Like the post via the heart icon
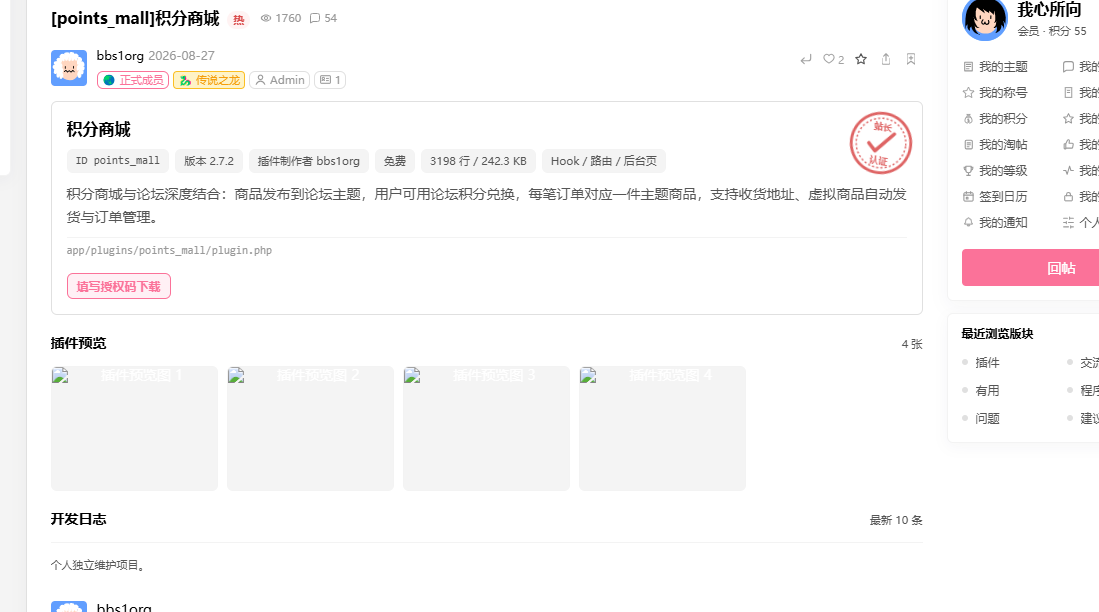The height and width of the screenshot is (612, 1099). coord(829,60)
